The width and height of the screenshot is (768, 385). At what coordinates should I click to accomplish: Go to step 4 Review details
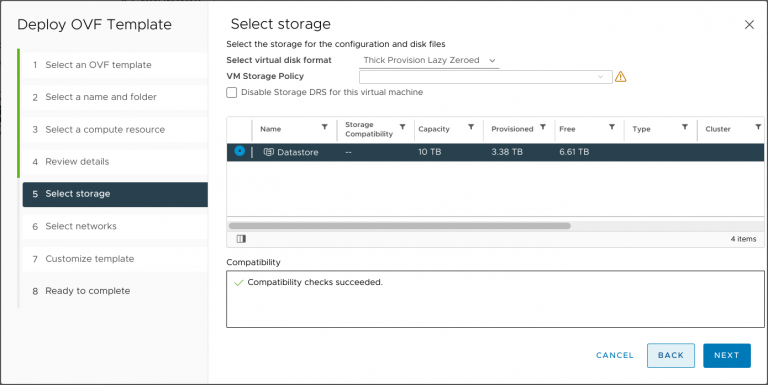pos(115,162)
